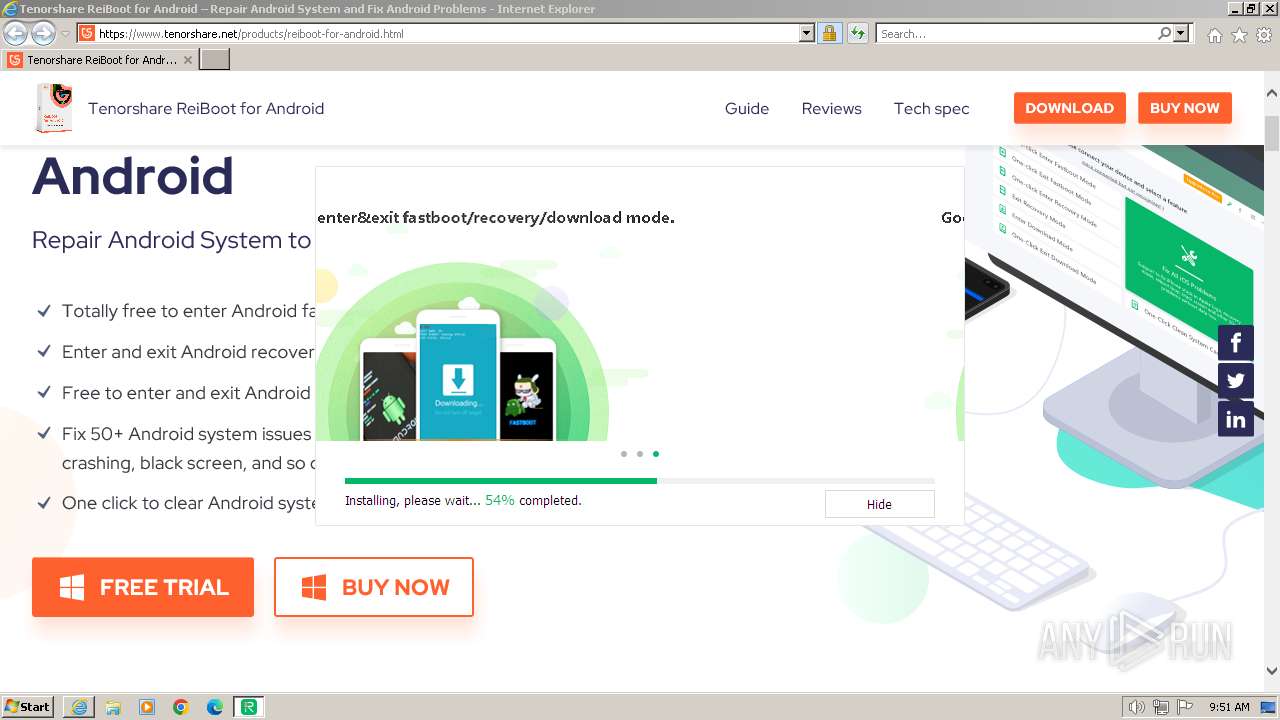Viewport: 1280px width, 720px height.
Task: Open the Tech spec menu item
Action: point(931,108)
